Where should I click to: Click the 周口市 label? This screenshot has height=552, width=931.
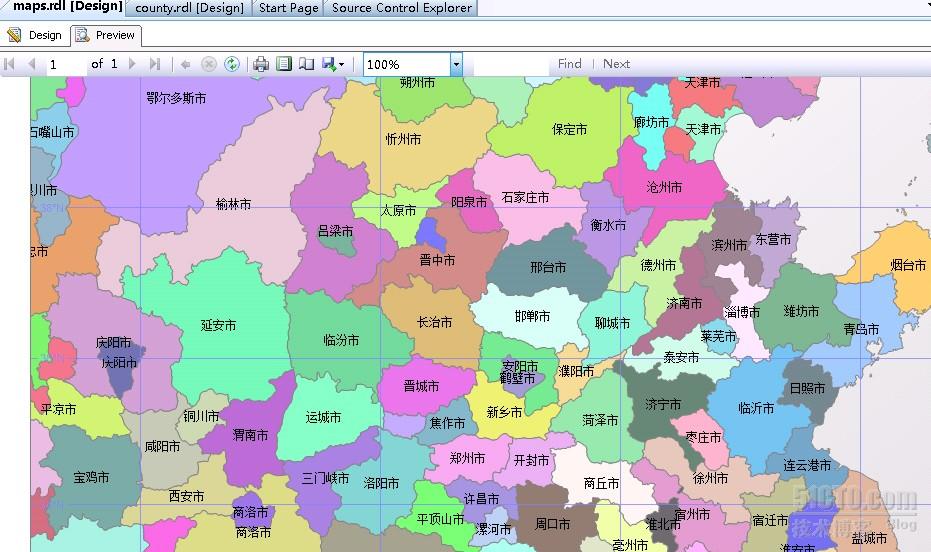coord(552,524)
